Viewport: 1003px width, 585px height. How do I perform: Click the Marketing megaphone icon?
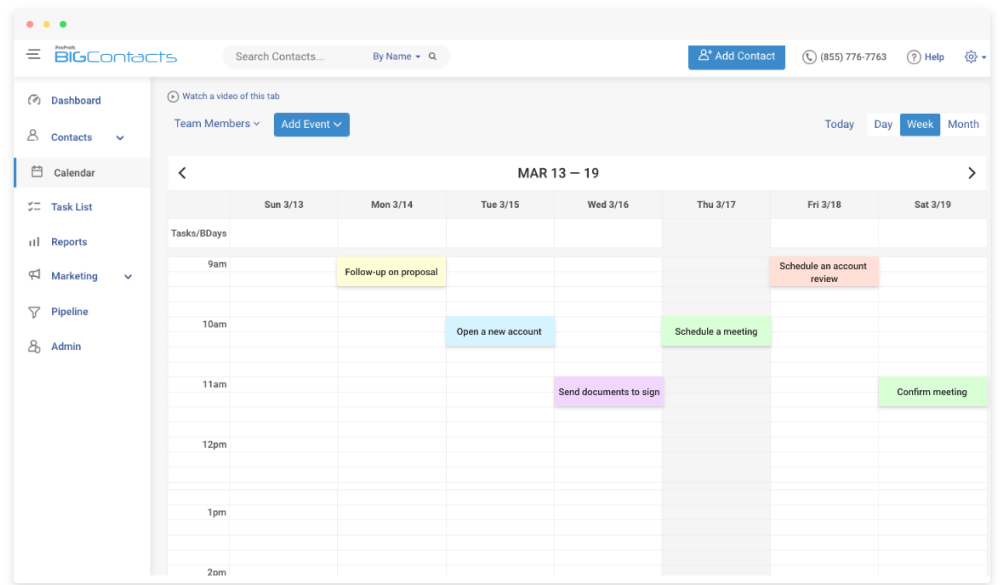[x=34, y=276]
